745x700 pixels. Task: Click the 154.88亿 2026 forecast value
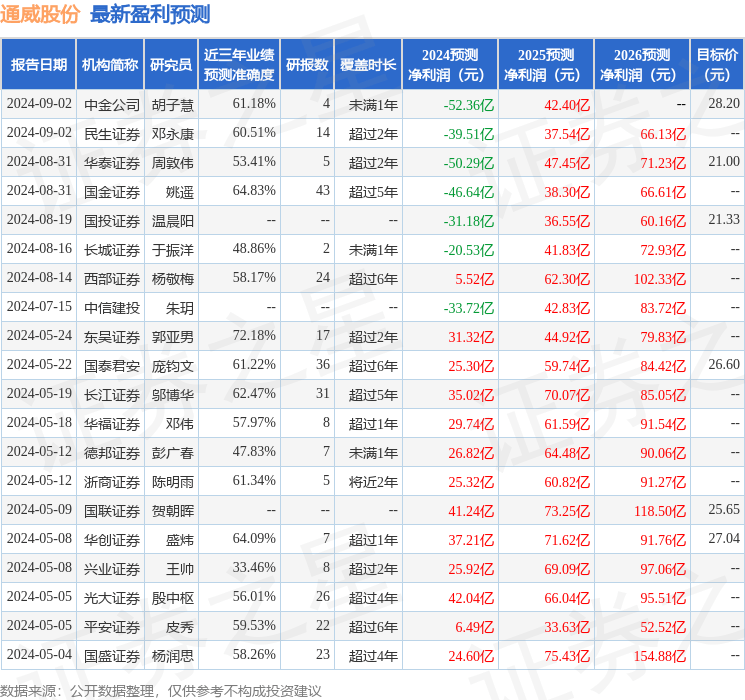tap(659, 655)
